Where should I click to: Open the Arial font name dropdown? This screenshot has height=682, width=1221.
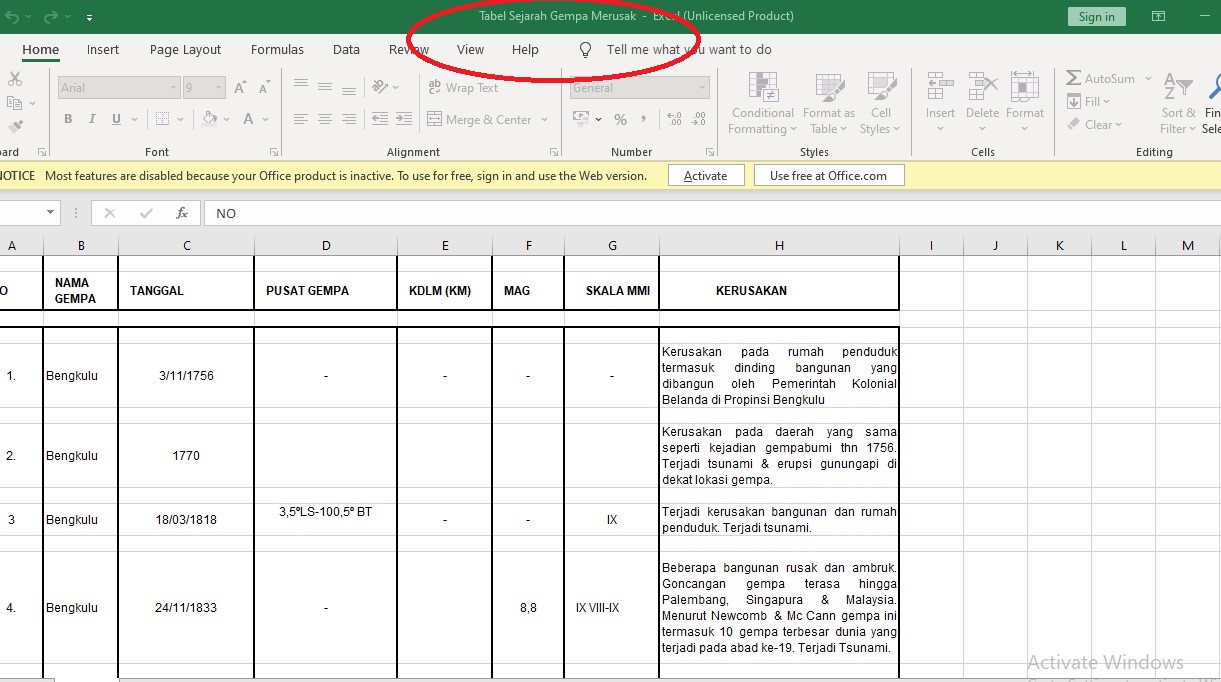tap(172, 88)
